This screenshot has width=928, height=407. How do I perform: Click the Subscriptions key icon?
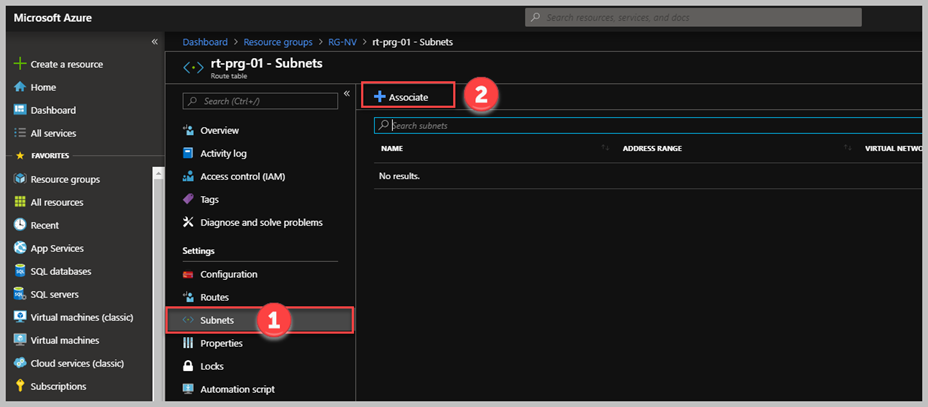coord(20,386)
